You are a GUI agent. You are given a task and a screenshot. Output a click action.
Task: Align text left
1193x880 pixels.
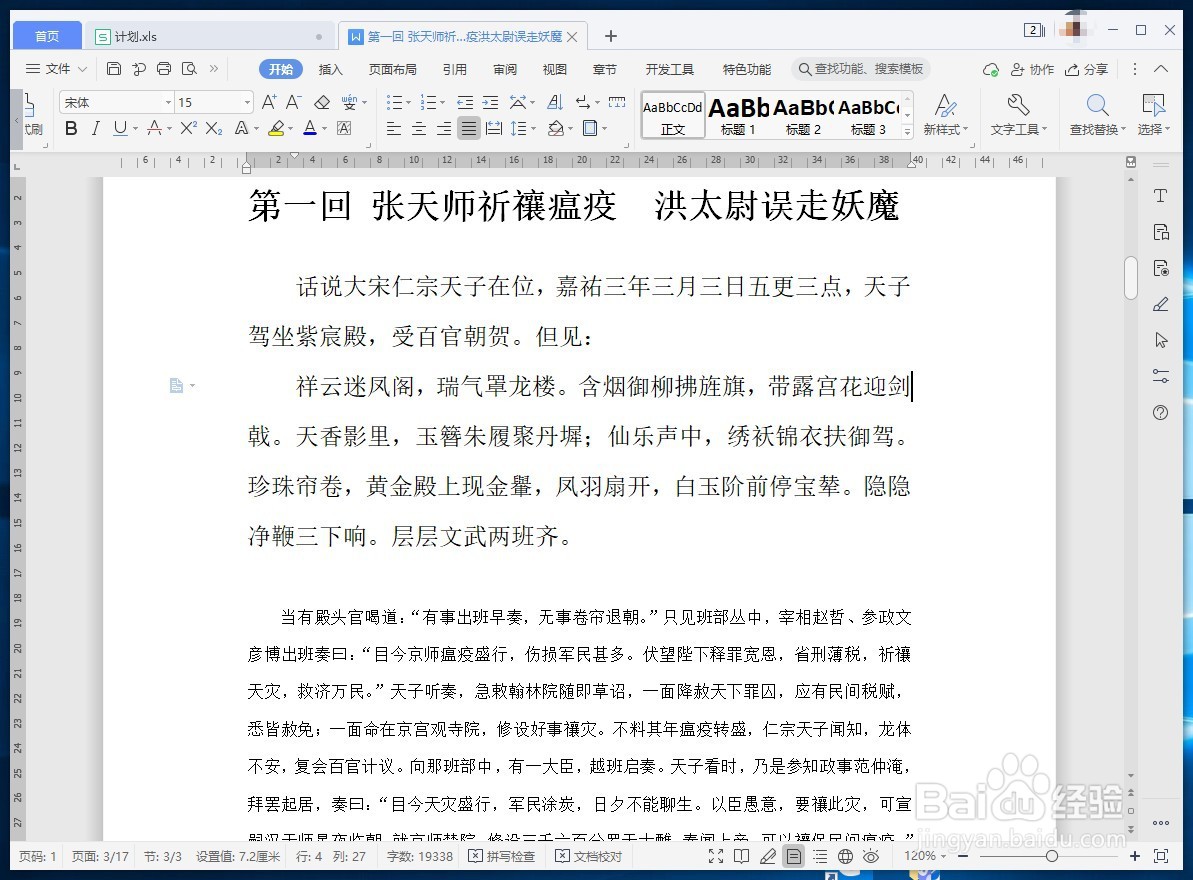393,129
